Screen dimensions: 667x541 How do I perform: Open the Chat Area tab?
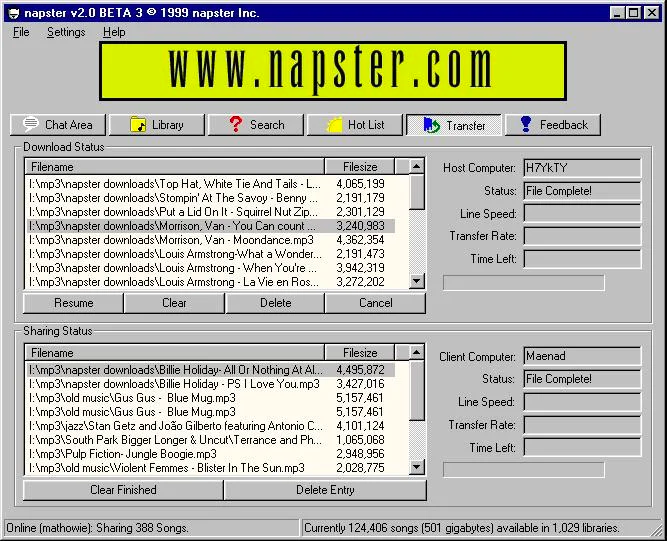point(58,125)
